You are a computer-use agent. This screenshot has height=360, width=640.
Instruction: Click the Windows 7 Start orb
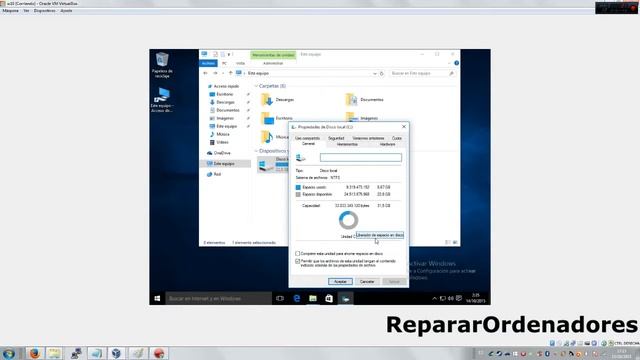9,353
